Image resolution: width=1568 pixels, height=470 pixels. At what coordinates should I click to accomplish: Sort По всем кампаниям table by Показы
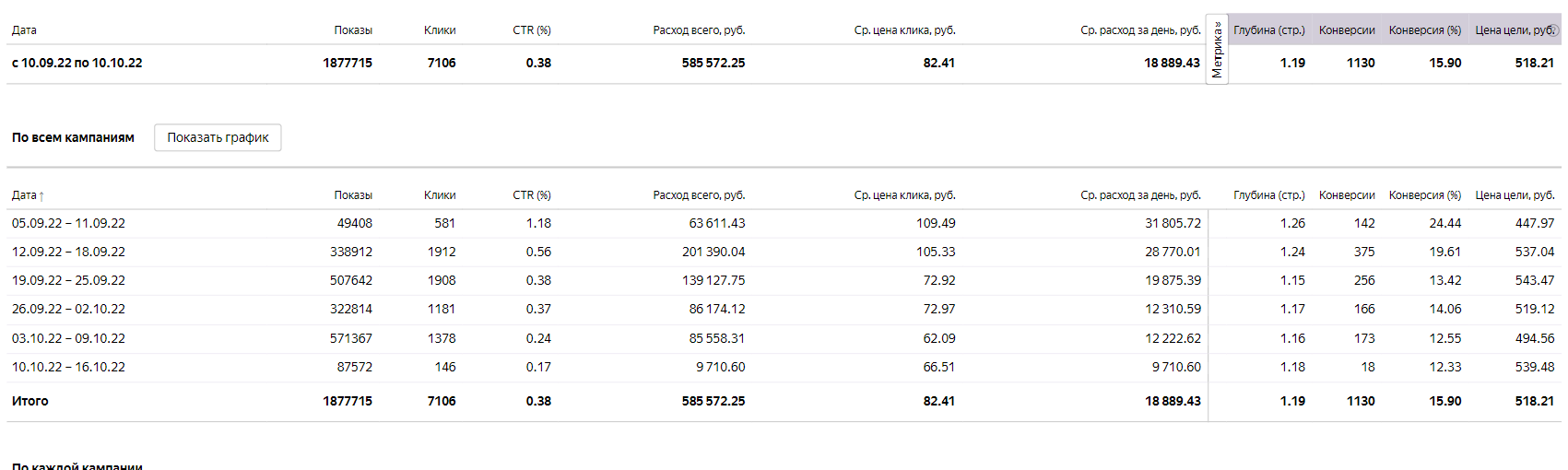click(x=353, y=195)
